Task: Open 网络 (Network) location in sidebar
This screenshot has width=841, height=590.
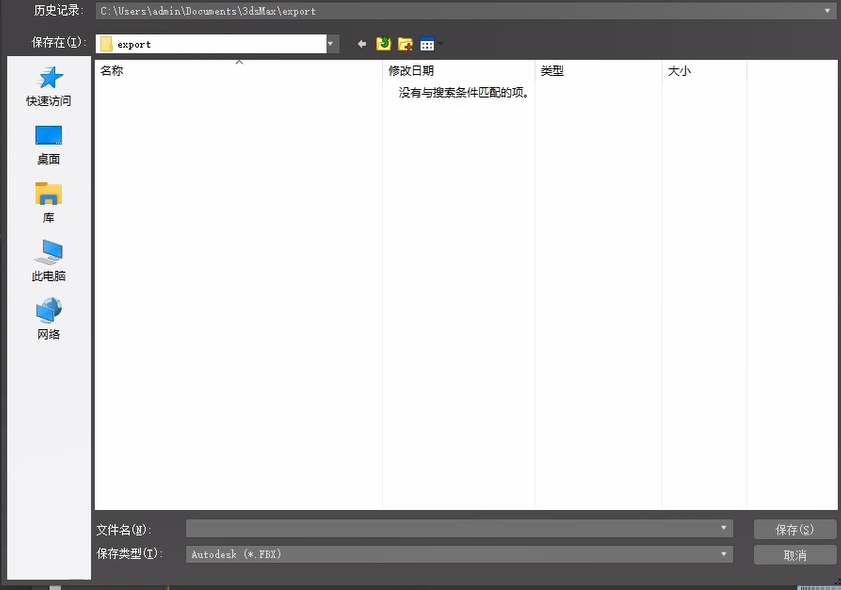Action: pos(48,319)
